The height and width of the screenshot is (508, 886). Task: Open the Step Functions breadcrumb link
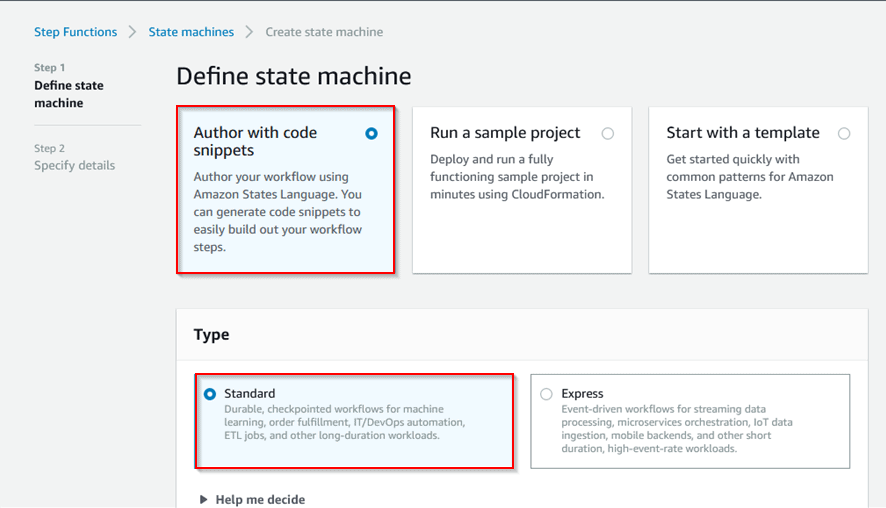(75, 32)
